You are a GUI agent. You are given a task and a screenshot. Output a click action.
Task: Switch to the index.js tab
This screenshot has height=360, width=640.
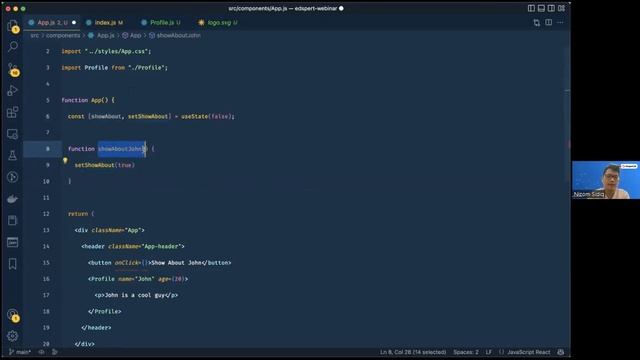click(105, 23)
